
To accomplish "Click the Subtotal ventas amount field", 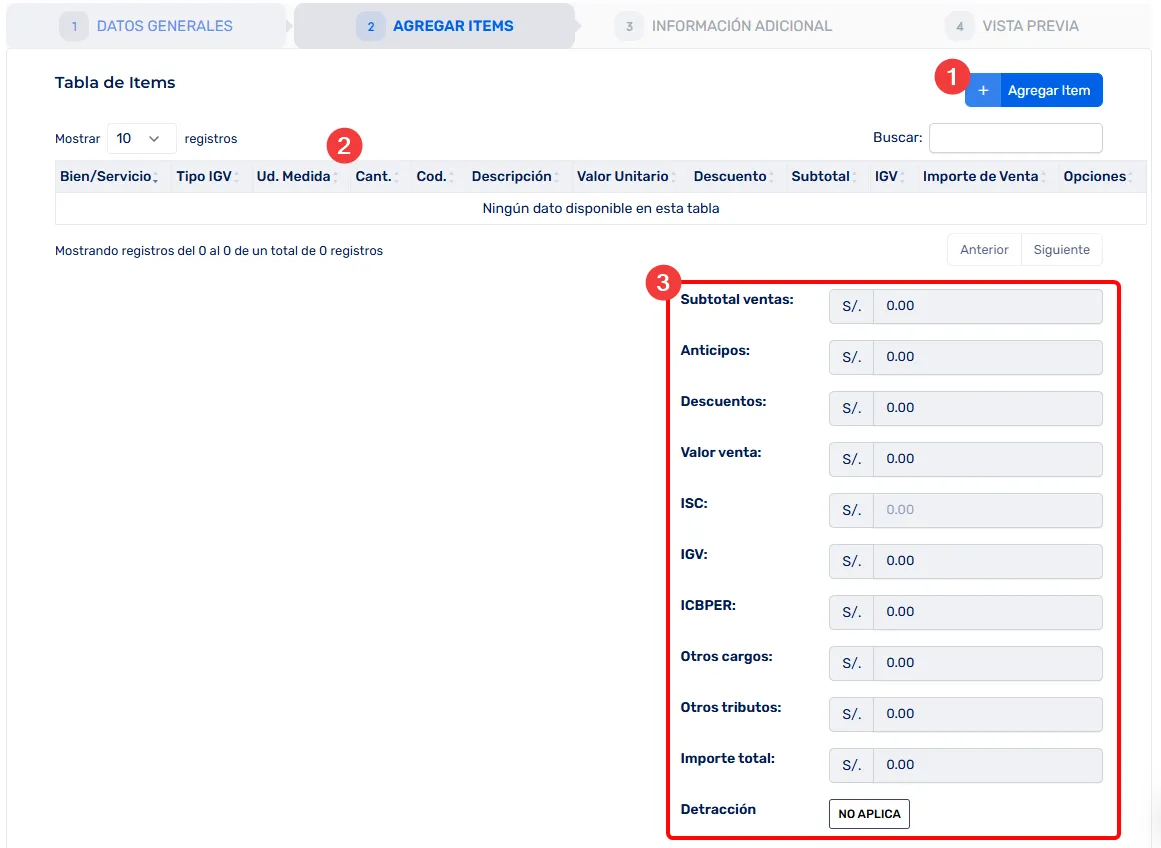I will click(x=986, y=306).
